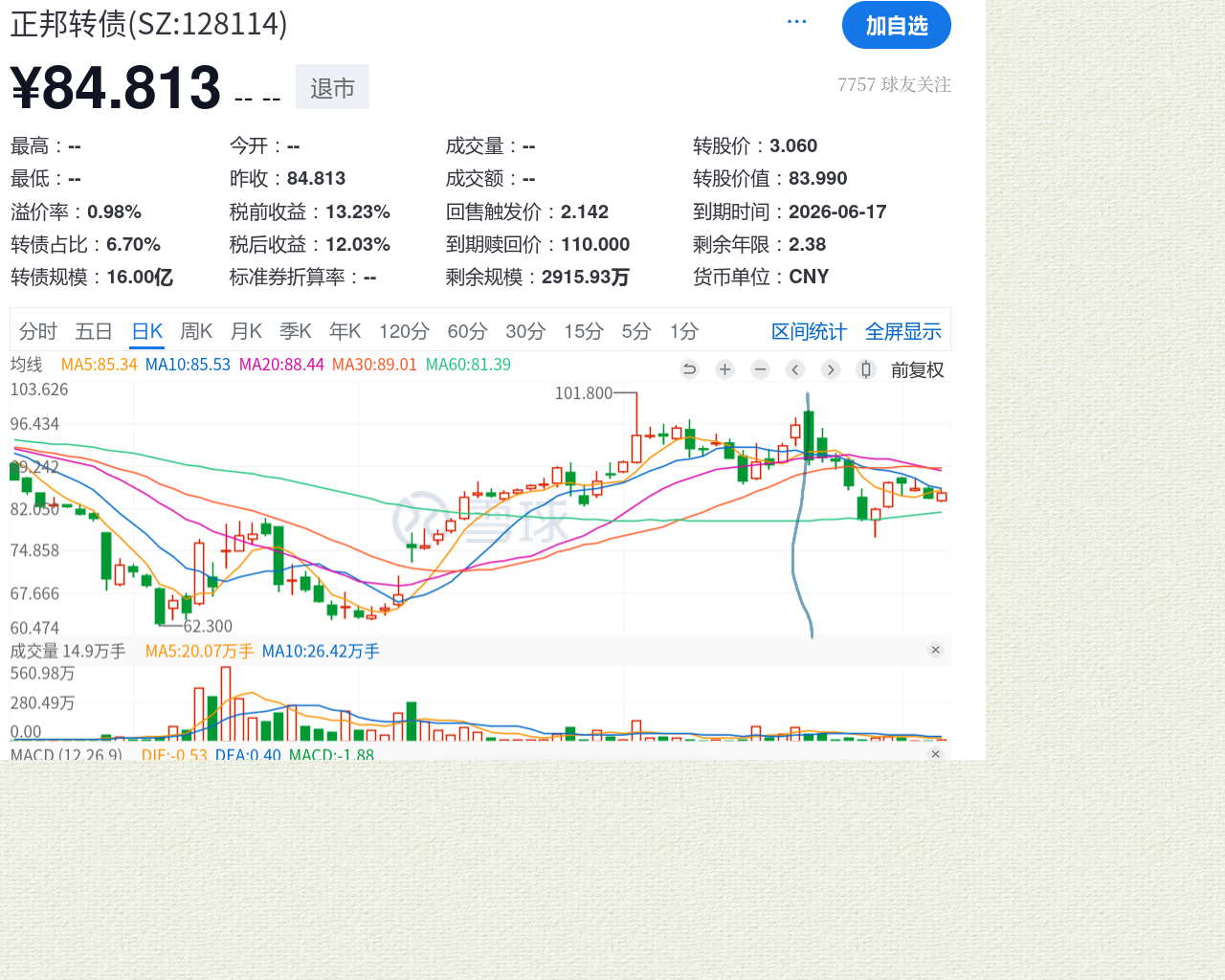Zoom out the K-line chart with minus icon

[760, 369]
